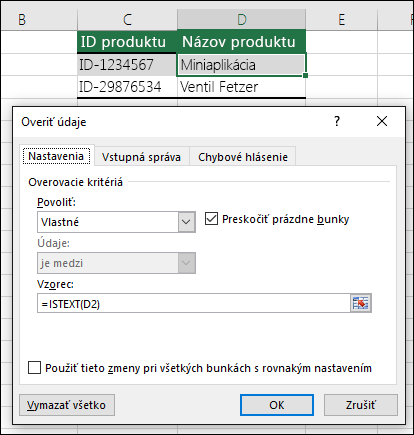414x435 pixels.
Task: Select column C header
Action: coord(127,20)
